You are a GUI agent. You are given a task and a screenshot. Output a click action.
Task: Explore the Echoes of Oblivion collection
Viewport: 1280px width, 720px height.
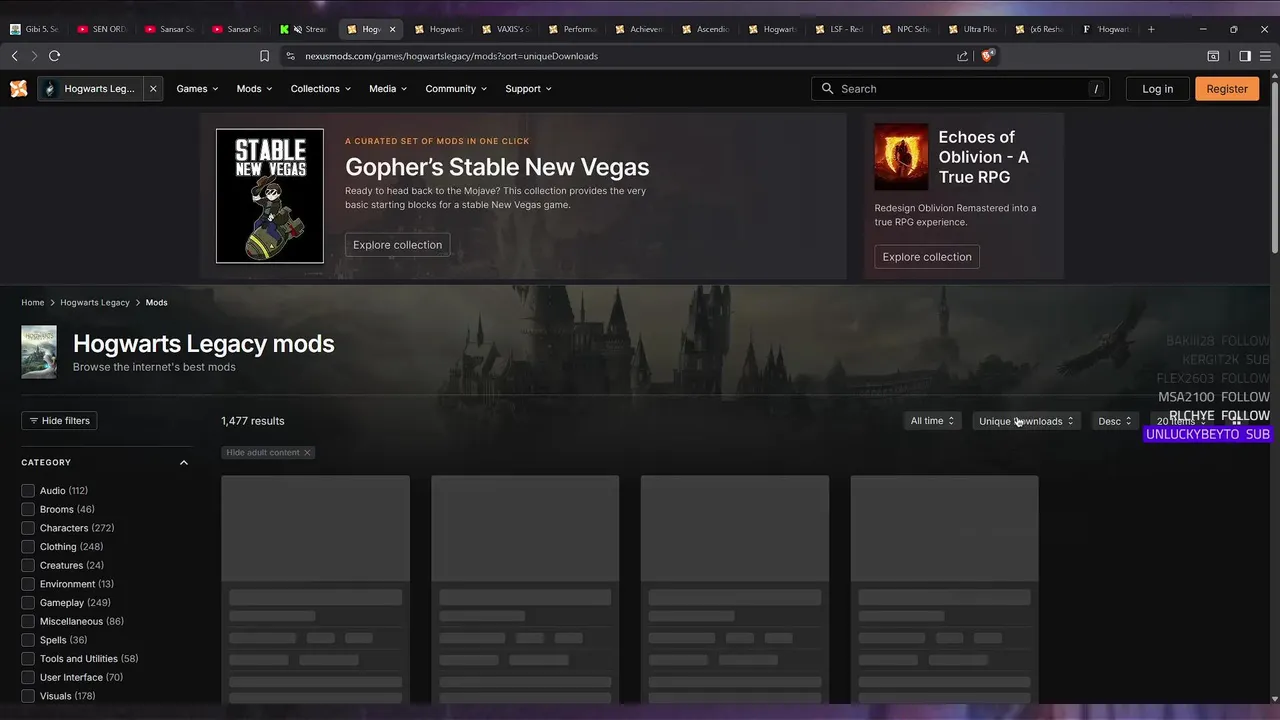coord(927,257)
